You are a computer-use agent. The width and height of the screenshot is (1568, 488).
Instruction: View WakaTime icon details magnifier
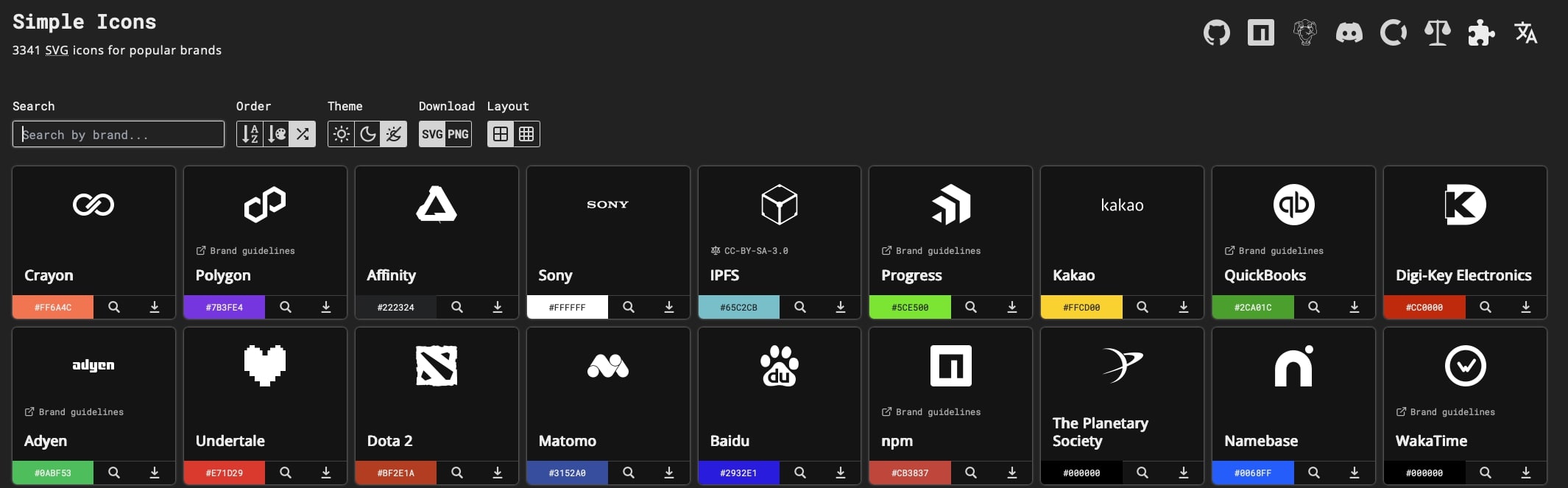(1486, 473)
